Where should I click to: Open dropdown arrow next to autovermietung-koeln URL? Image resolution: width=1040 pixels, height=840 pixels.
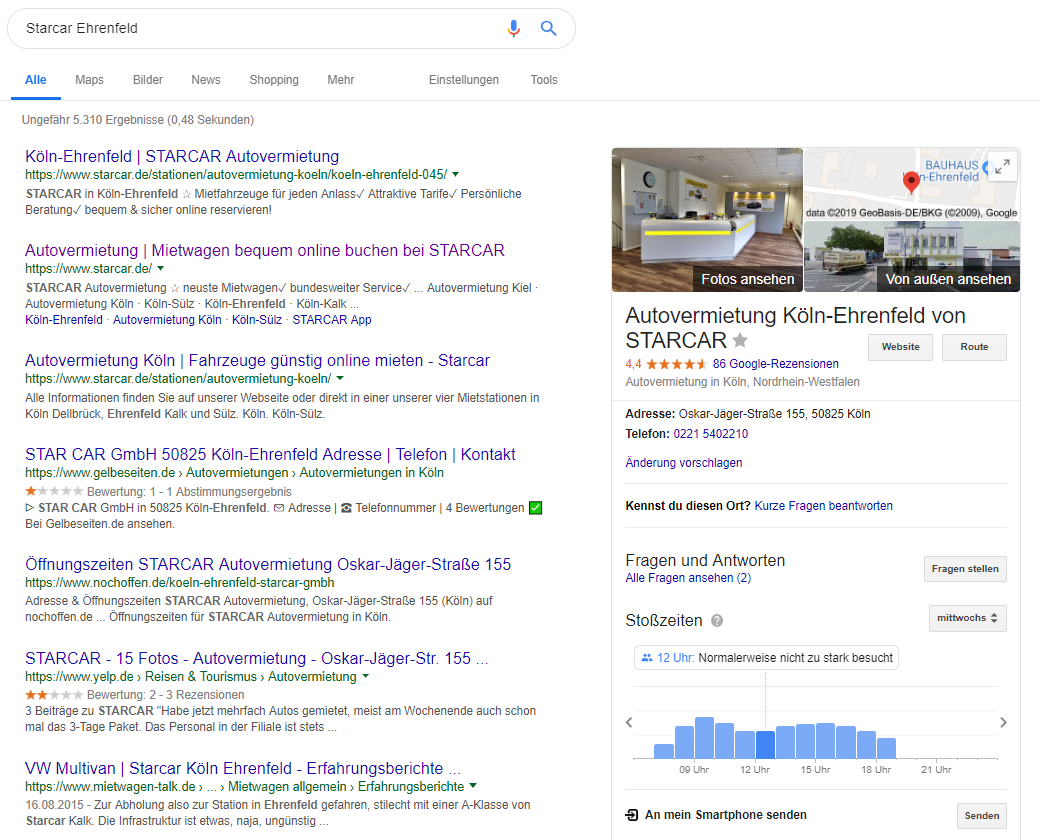click(x=340, y=378)
